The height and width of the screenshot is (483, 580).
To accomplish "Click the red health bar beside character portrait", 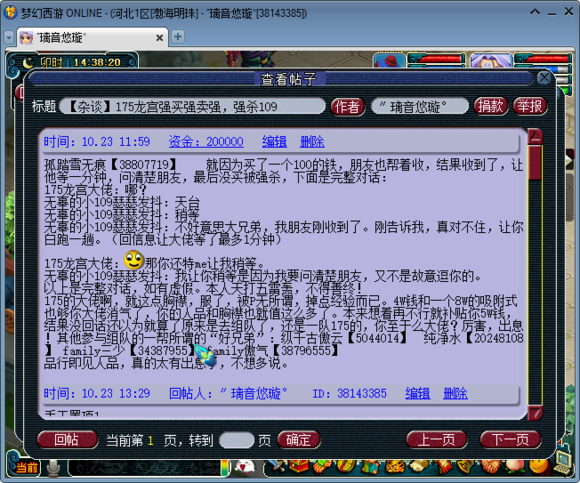I will point(543,58).
